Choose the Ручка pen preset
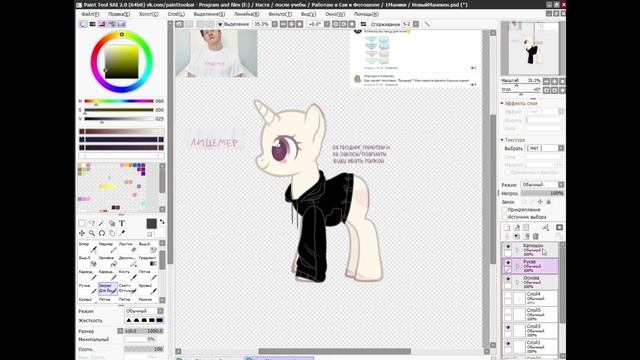Image resolution: width=640 pixels, height=360 pixels. point(88,289)
